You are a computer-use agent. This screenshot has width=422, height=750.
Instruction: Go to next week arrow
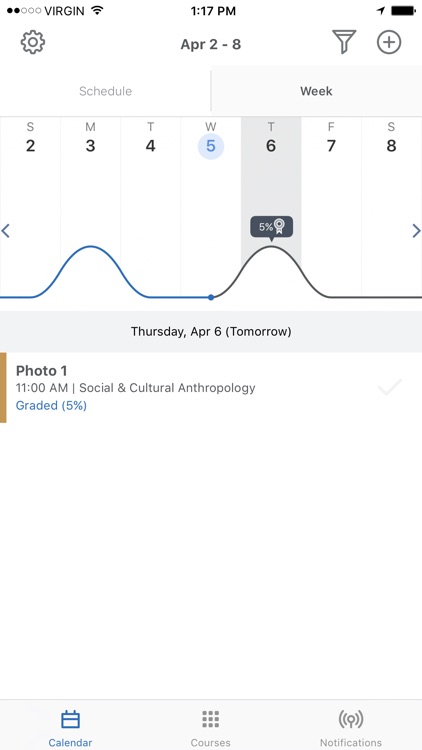[x=416, y=231]
